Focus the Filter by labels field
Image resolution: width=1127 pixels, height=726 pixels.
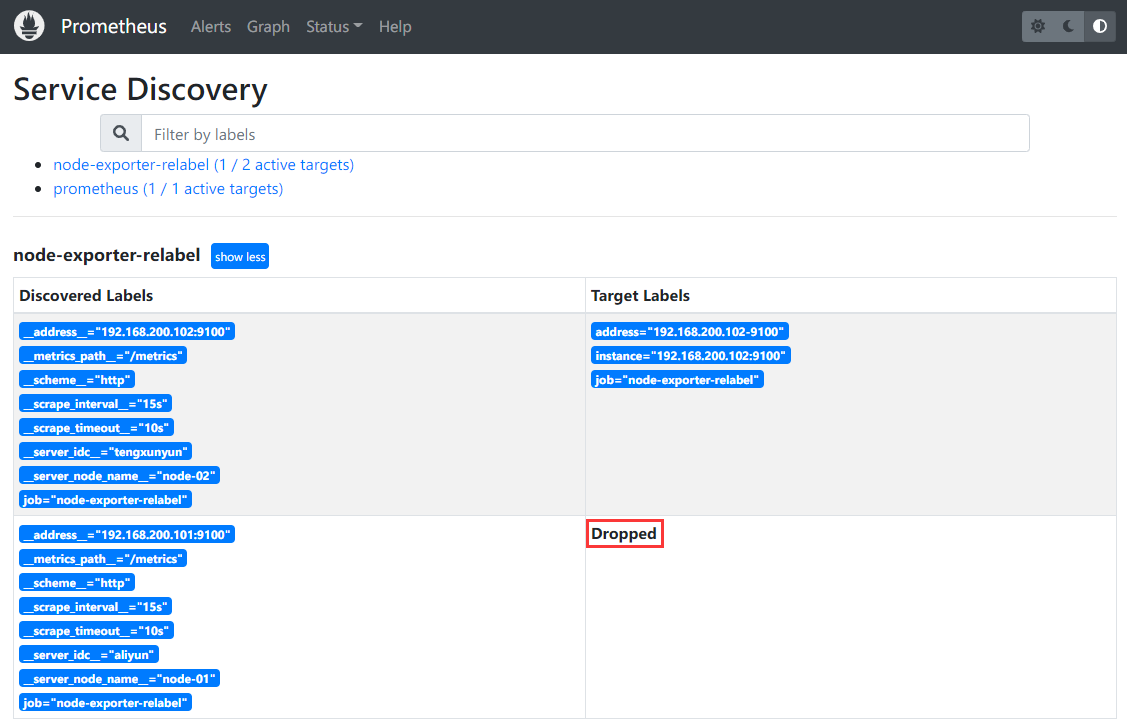click(585, 134)
